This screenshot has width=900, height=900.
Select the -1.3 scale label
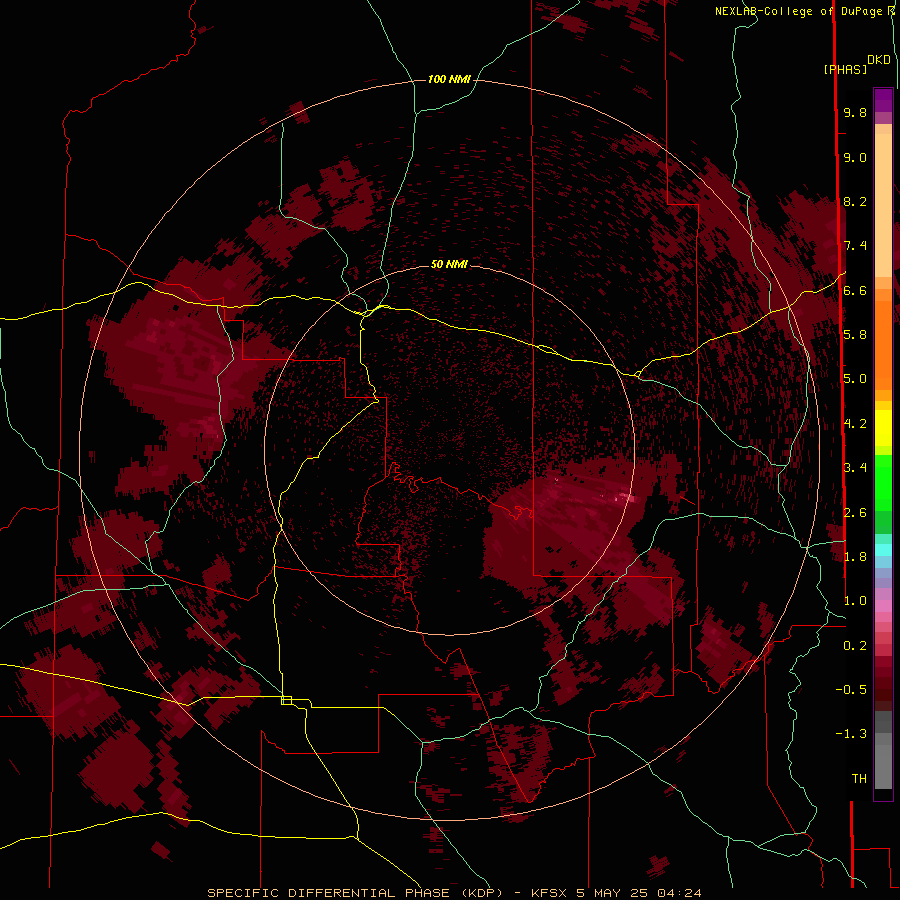click(851, 734)
